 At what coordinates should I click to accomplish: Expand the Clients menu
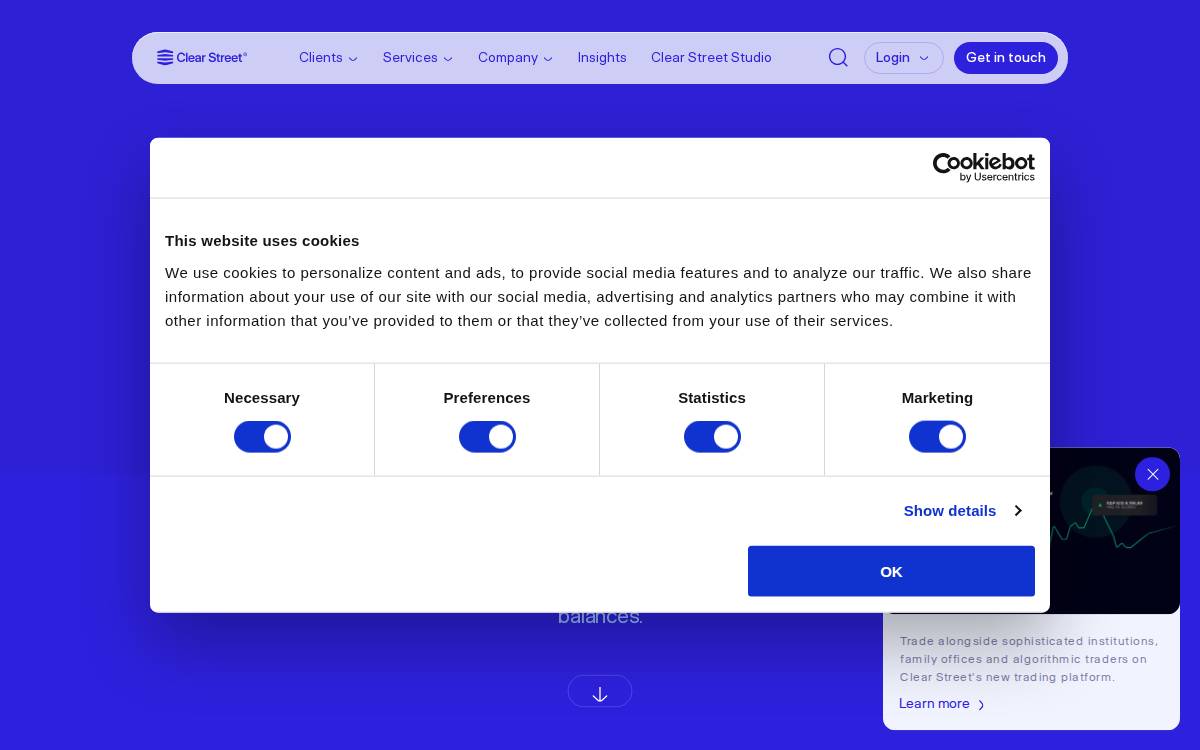[328, 58]
